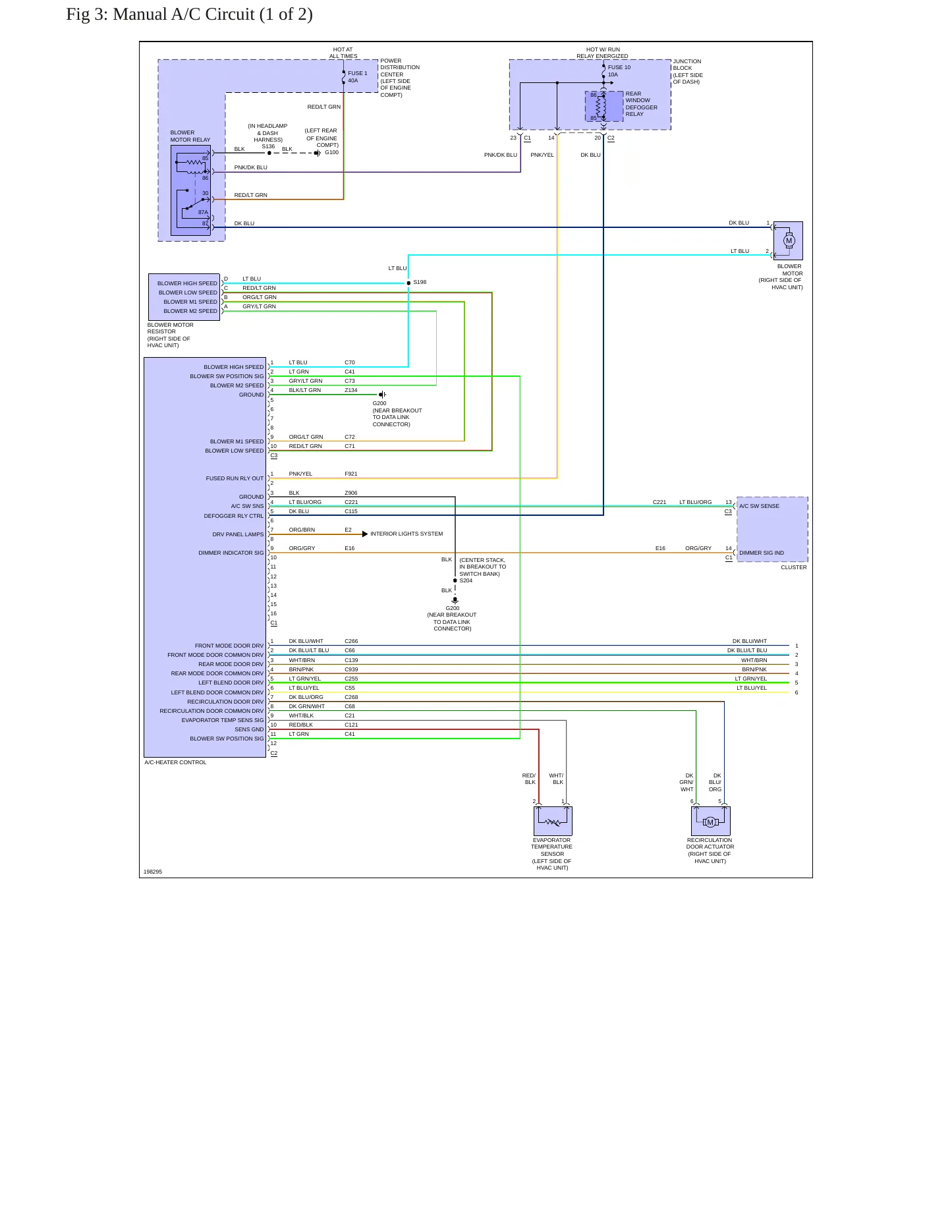Click the 'DIMMER INDICATOR SIG' pin label

pyautogui.click(x=231, y=553)
